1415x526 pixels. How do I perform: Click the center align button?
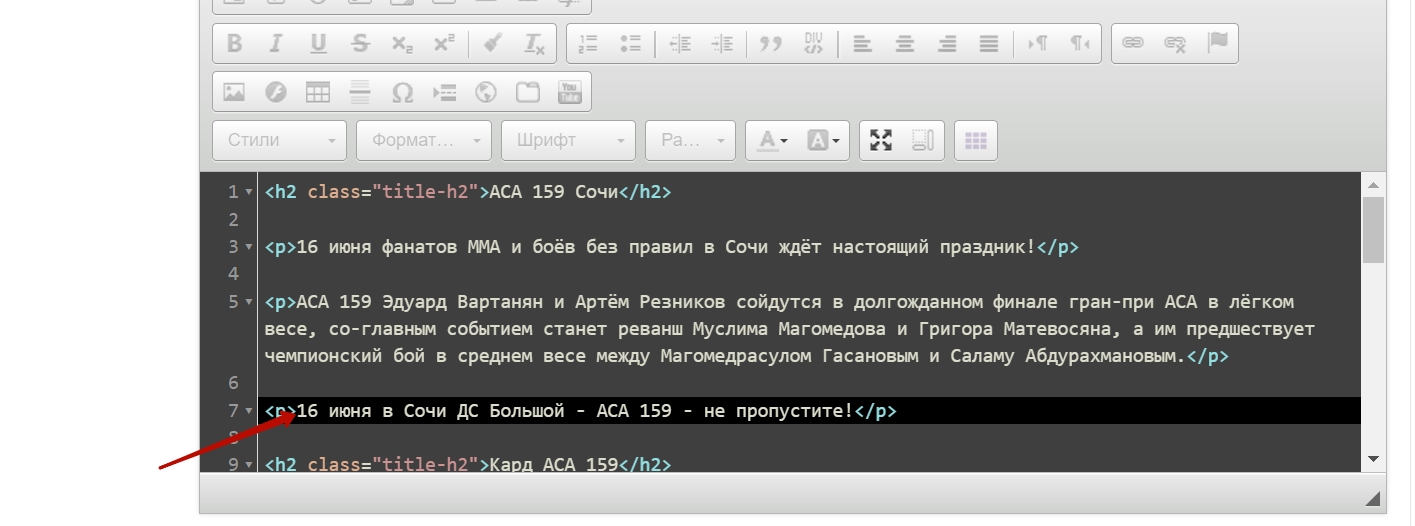[904, 44]
